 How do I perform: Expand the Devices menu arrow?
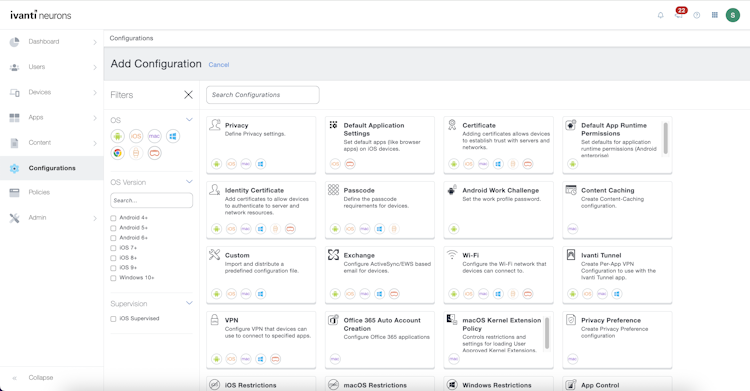(x=95, y=92)
